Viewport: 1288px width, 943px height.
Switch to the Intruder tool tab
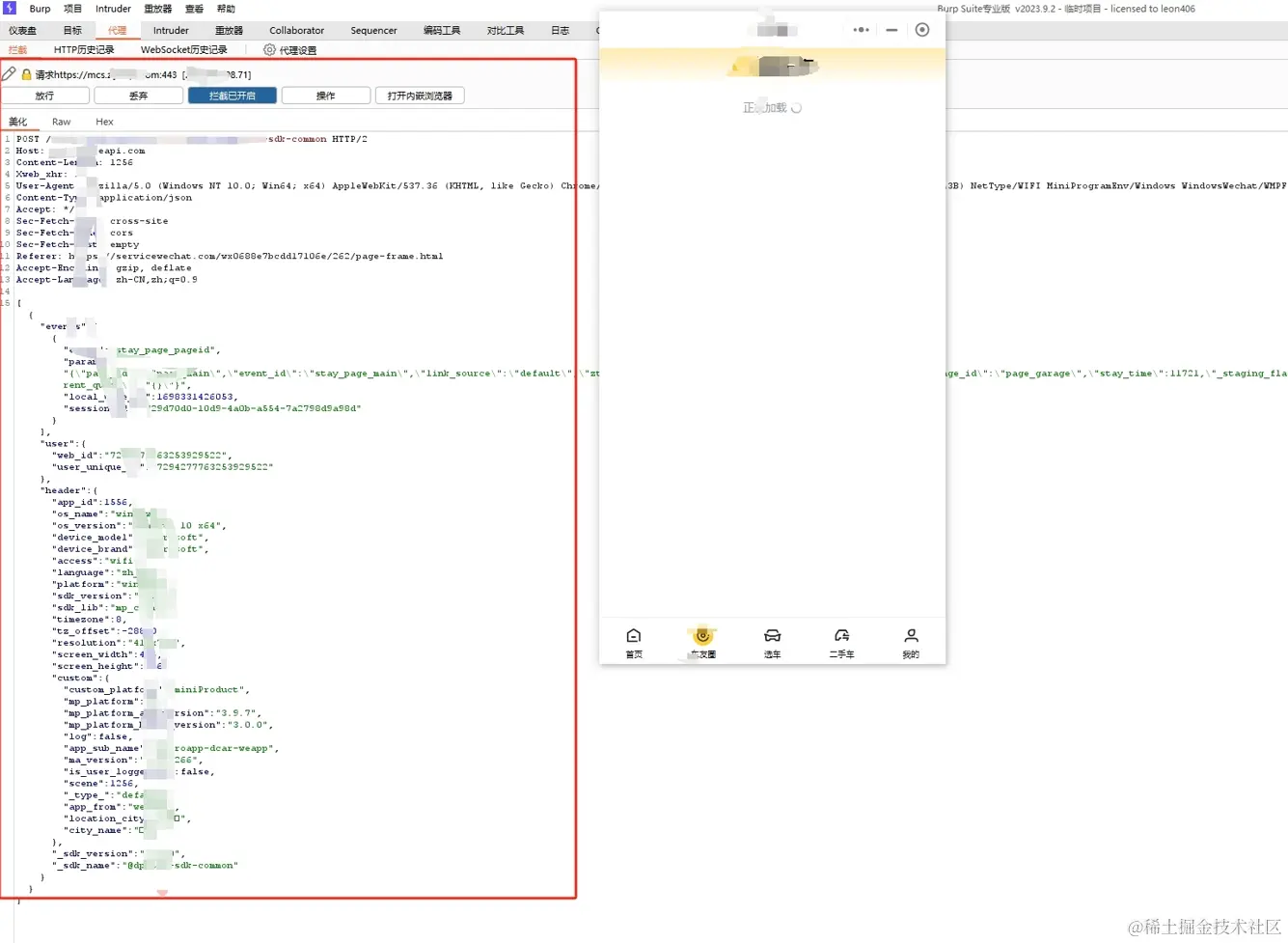point(171,30)
